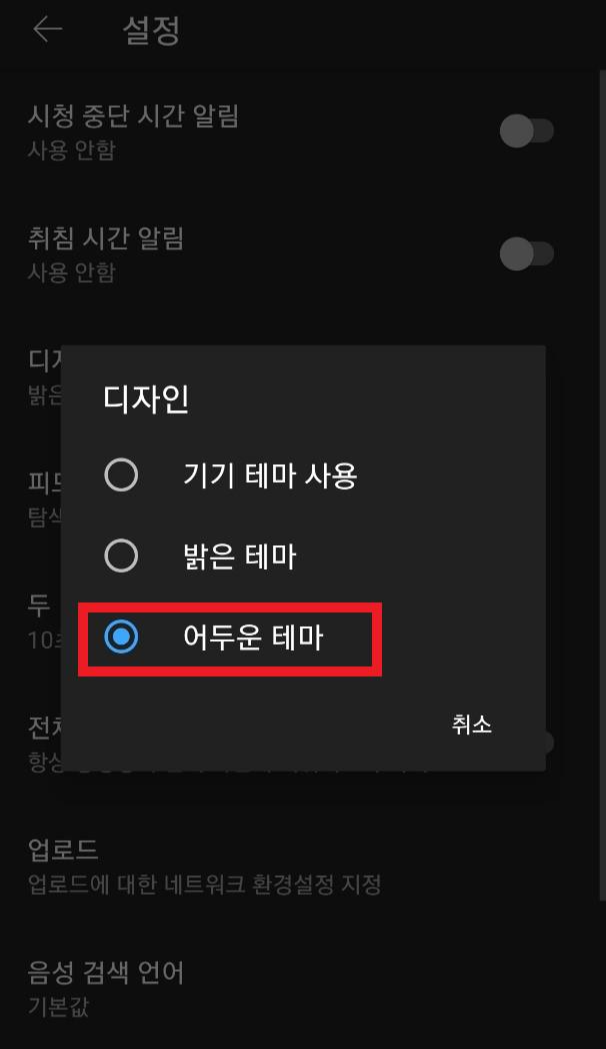Click the 기본값 subtitle under voice search
The width and height of the screenshot is (606, 1049).
point(58,1006)
